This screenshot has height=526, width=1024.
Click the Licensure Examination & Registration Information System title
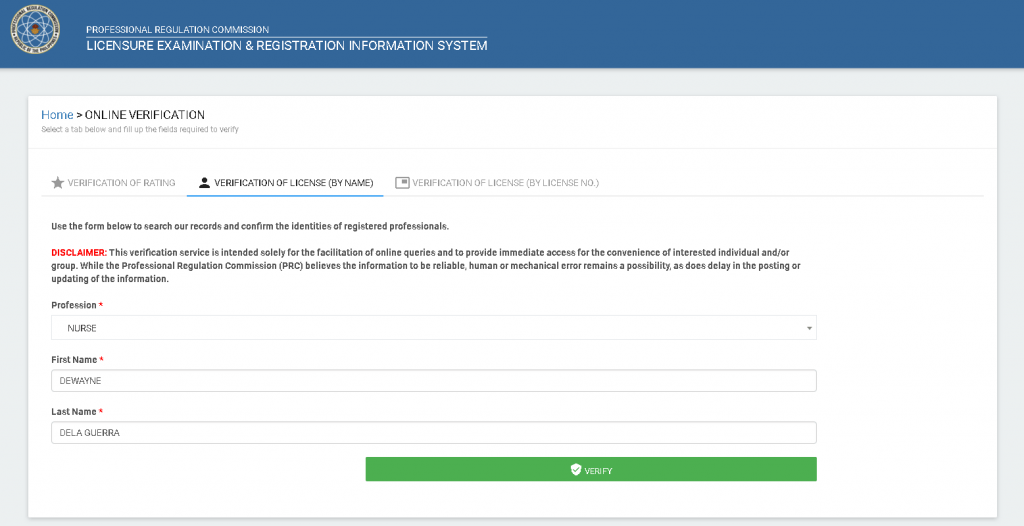(x=287, y=46)
